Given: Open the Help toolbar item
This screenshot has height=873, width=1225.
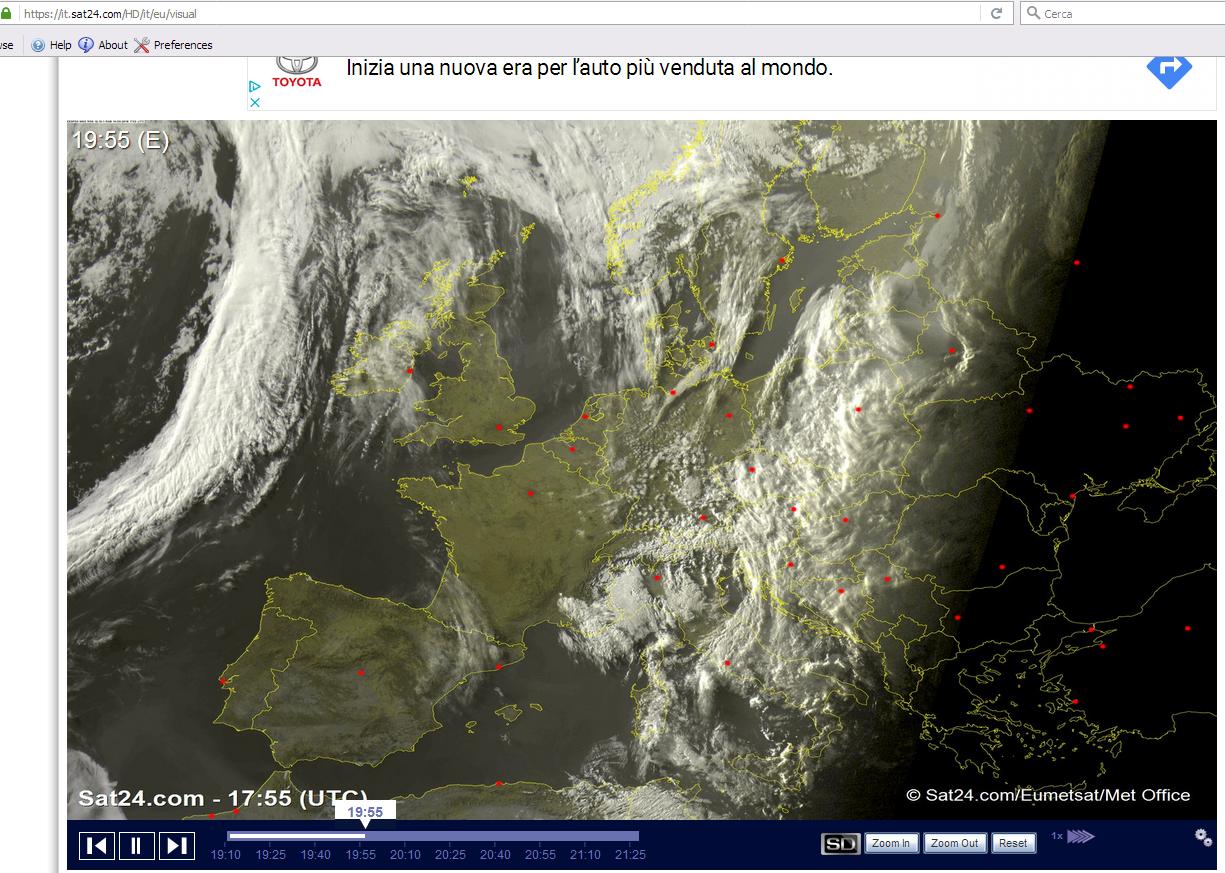Looking at the screenshot, I should point(52,45).
